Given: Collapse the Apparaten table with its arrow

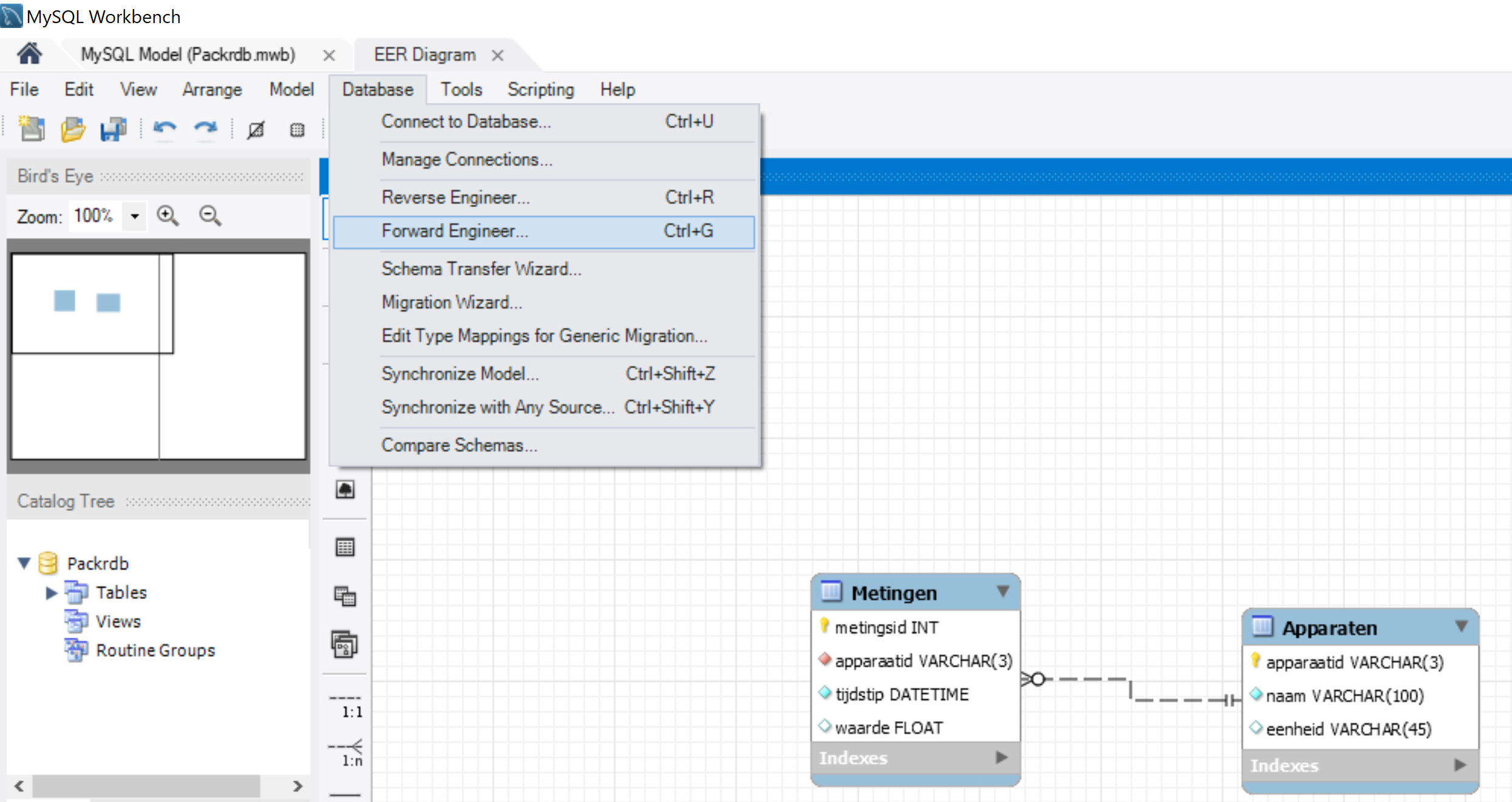Looking at the screenshot, I should (x=1462, y=625).
